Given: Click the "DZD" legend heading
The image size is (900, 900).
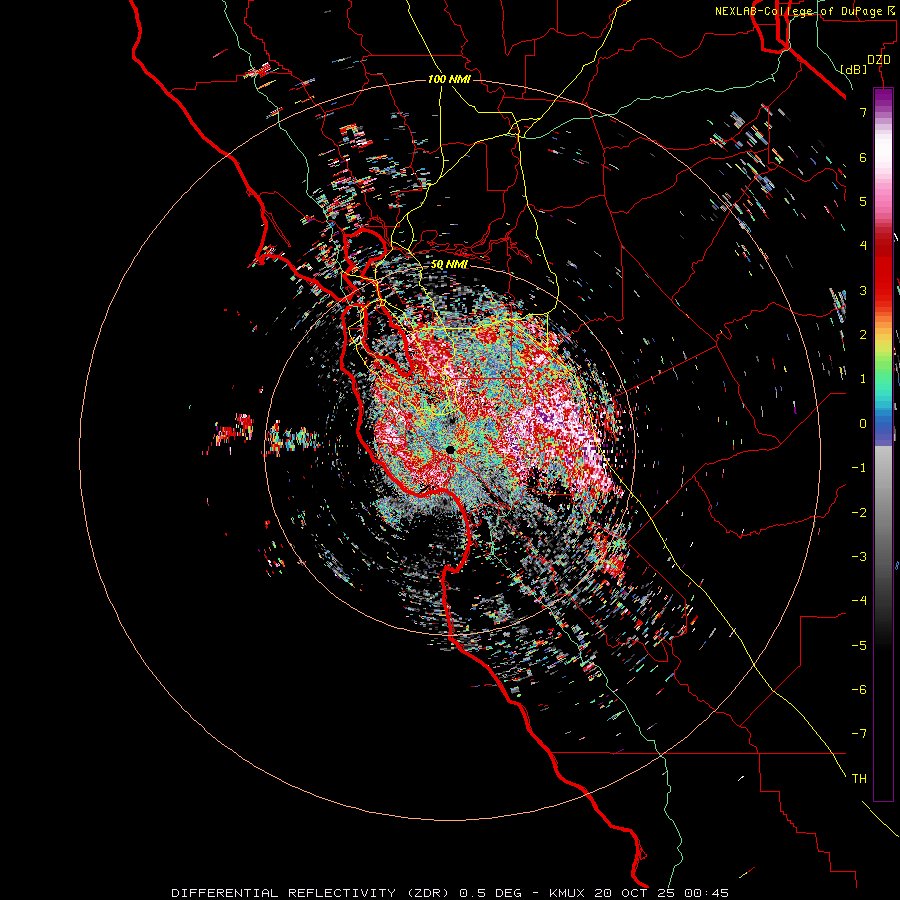Looking at the screenshot, I should tap(879, 60).
